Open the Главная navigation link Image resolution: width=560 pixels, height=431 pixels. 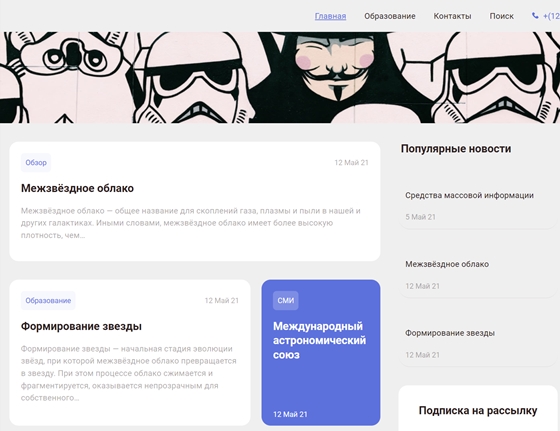click(330, 16)
